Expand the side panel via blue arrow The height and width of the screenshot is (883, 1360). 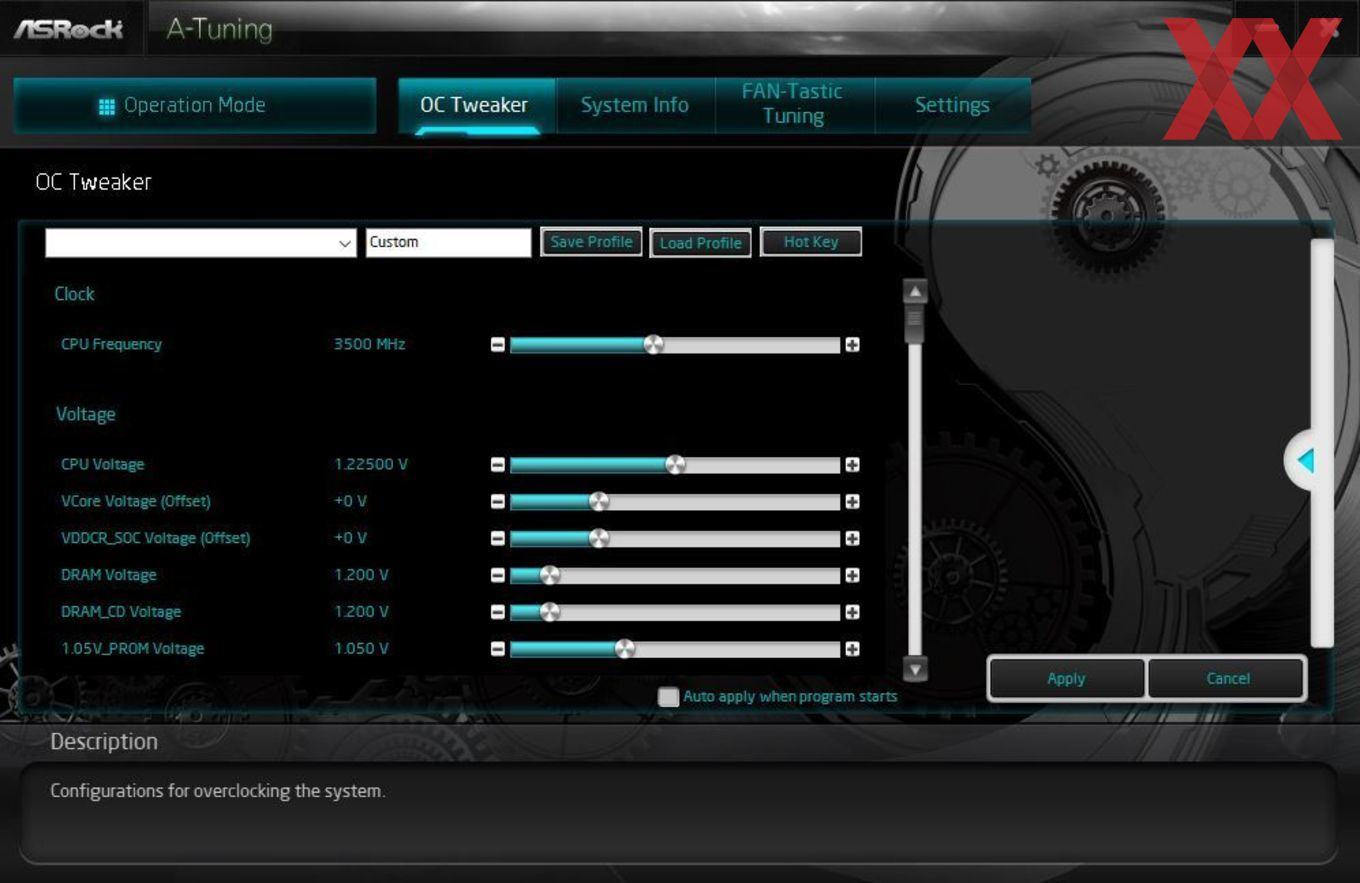point(1305,460)
